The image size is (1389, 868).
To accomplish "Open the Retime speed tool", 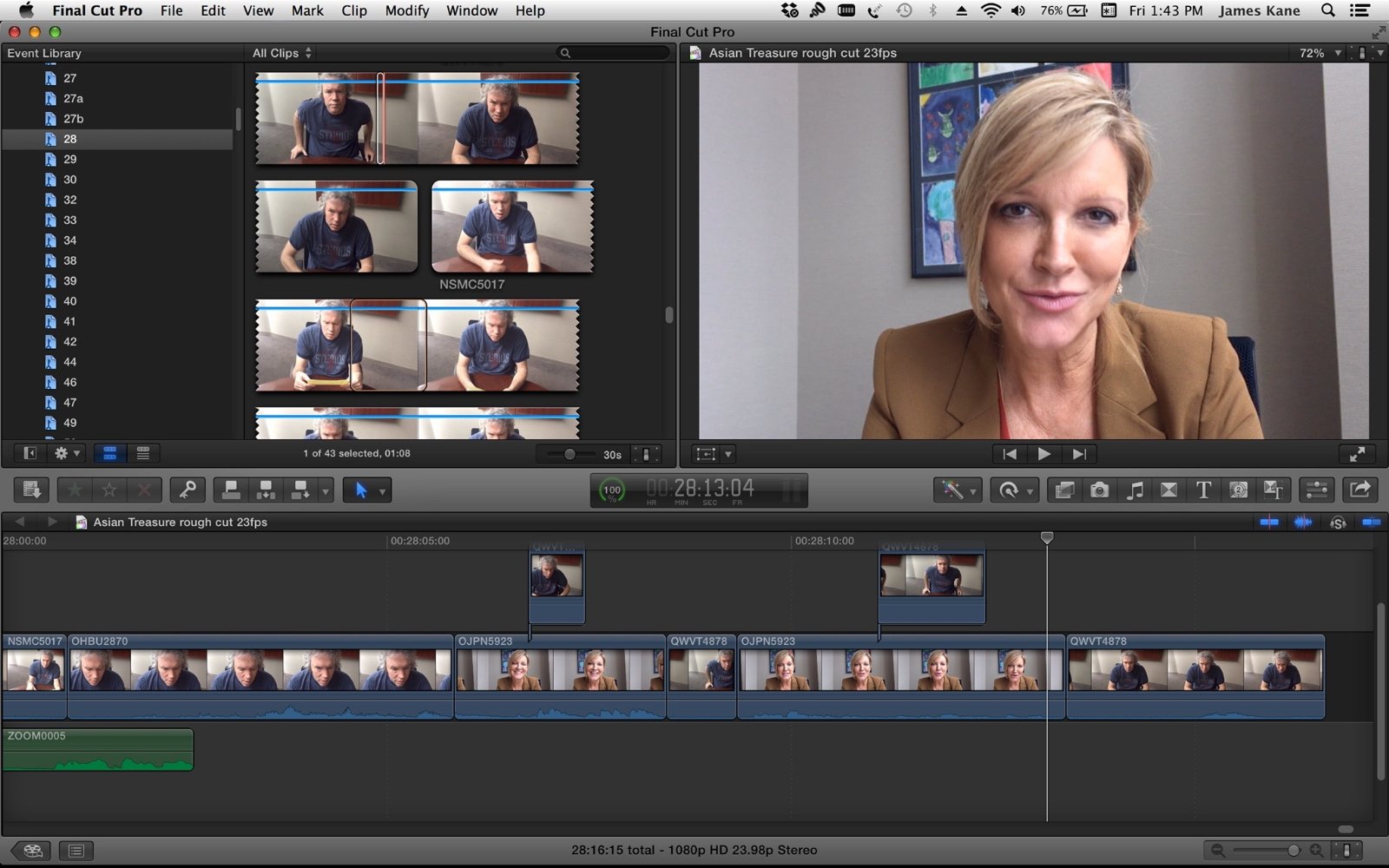I will [x=1014, y=490].
